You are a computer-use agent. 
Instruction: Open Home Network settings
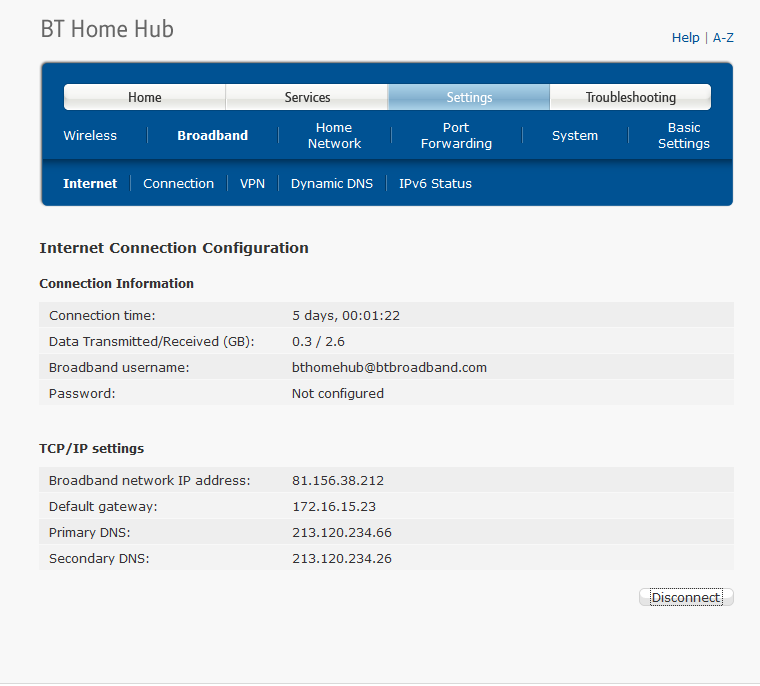point(334,135)
